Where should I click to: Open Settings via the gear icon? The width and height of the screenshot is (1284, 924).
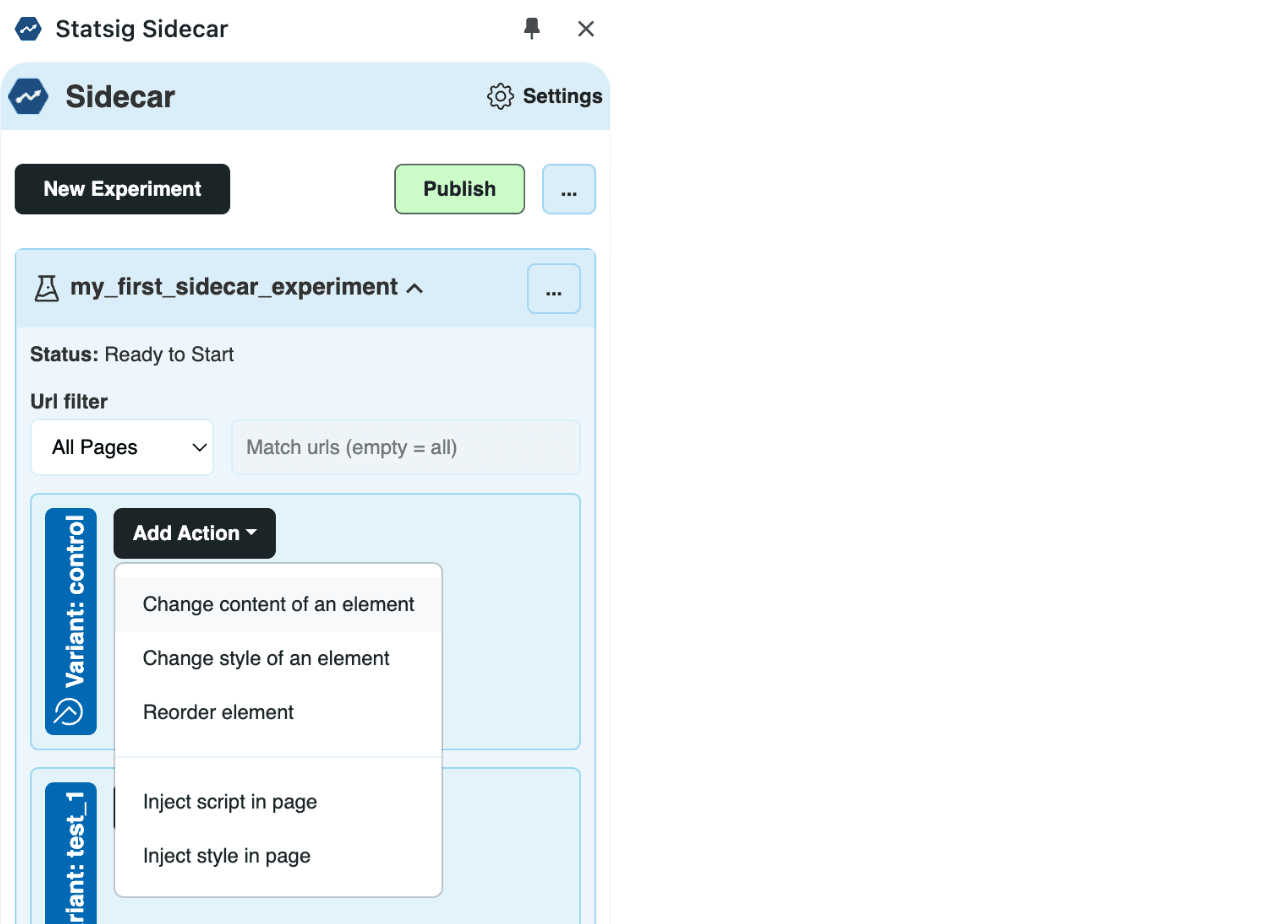pos(500,96)
